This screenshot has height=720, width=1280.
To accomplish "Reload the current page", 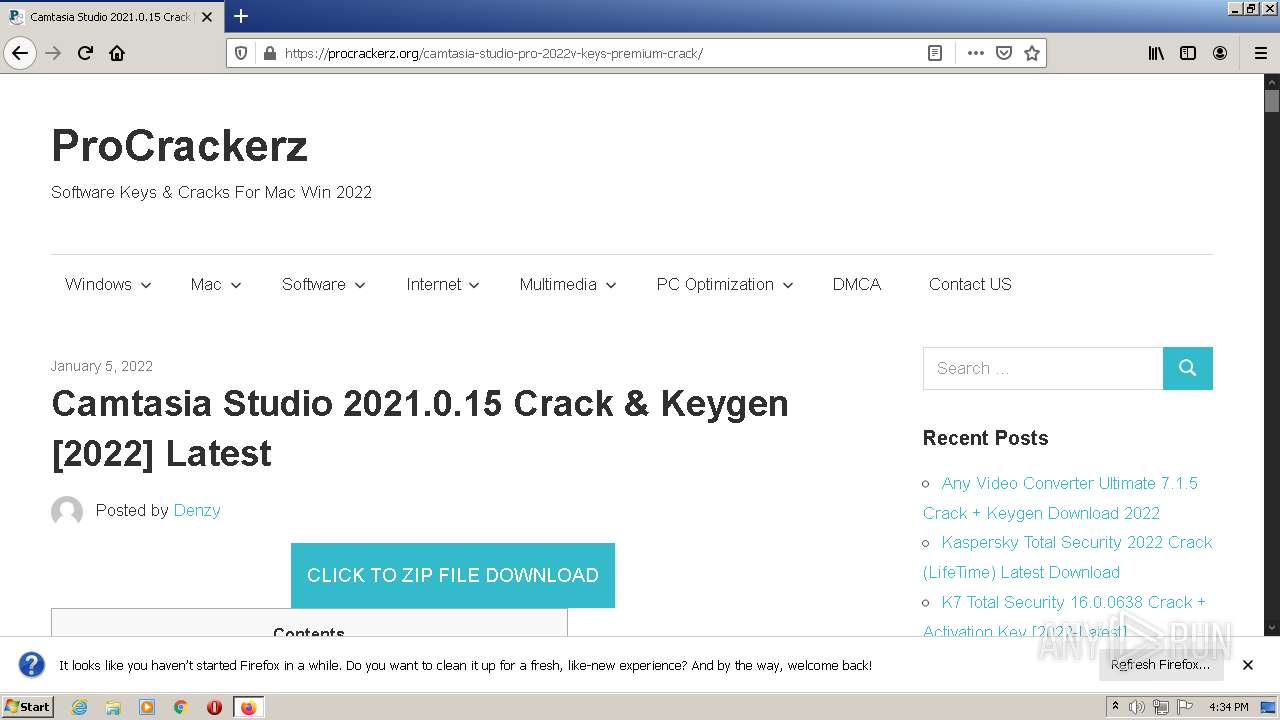I will (x=86, y=53).
